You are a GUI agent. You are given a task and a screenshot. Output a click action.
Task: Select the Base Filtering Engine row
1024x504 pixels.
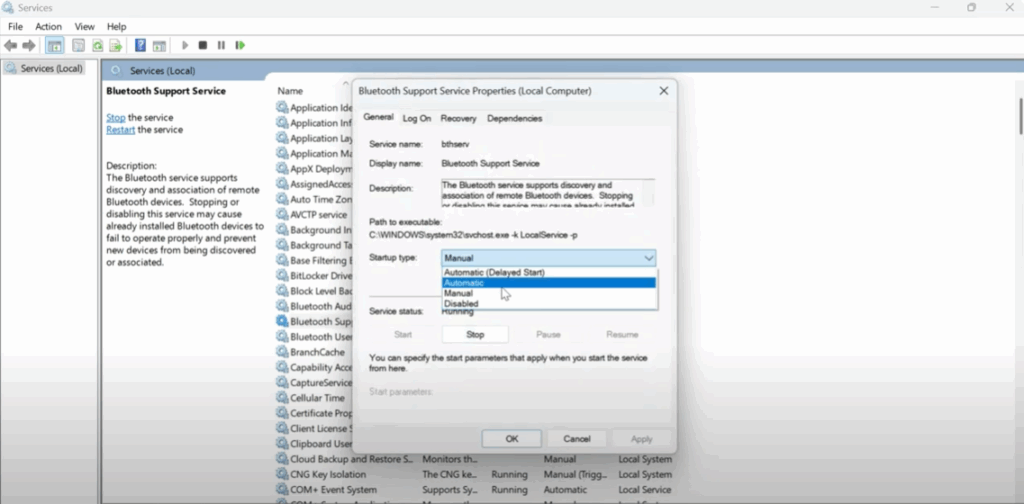point(313,260)
